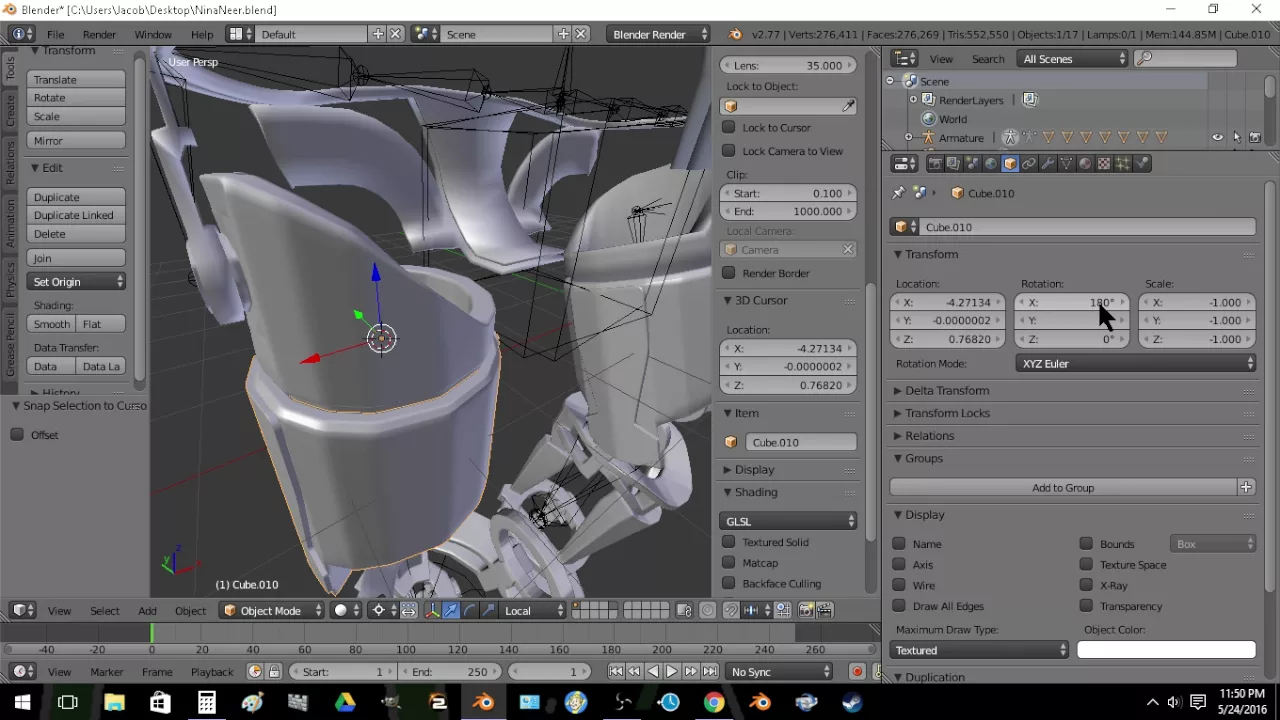
Task: Open the Texture properties checkerboard tab
Action: 1104,163
